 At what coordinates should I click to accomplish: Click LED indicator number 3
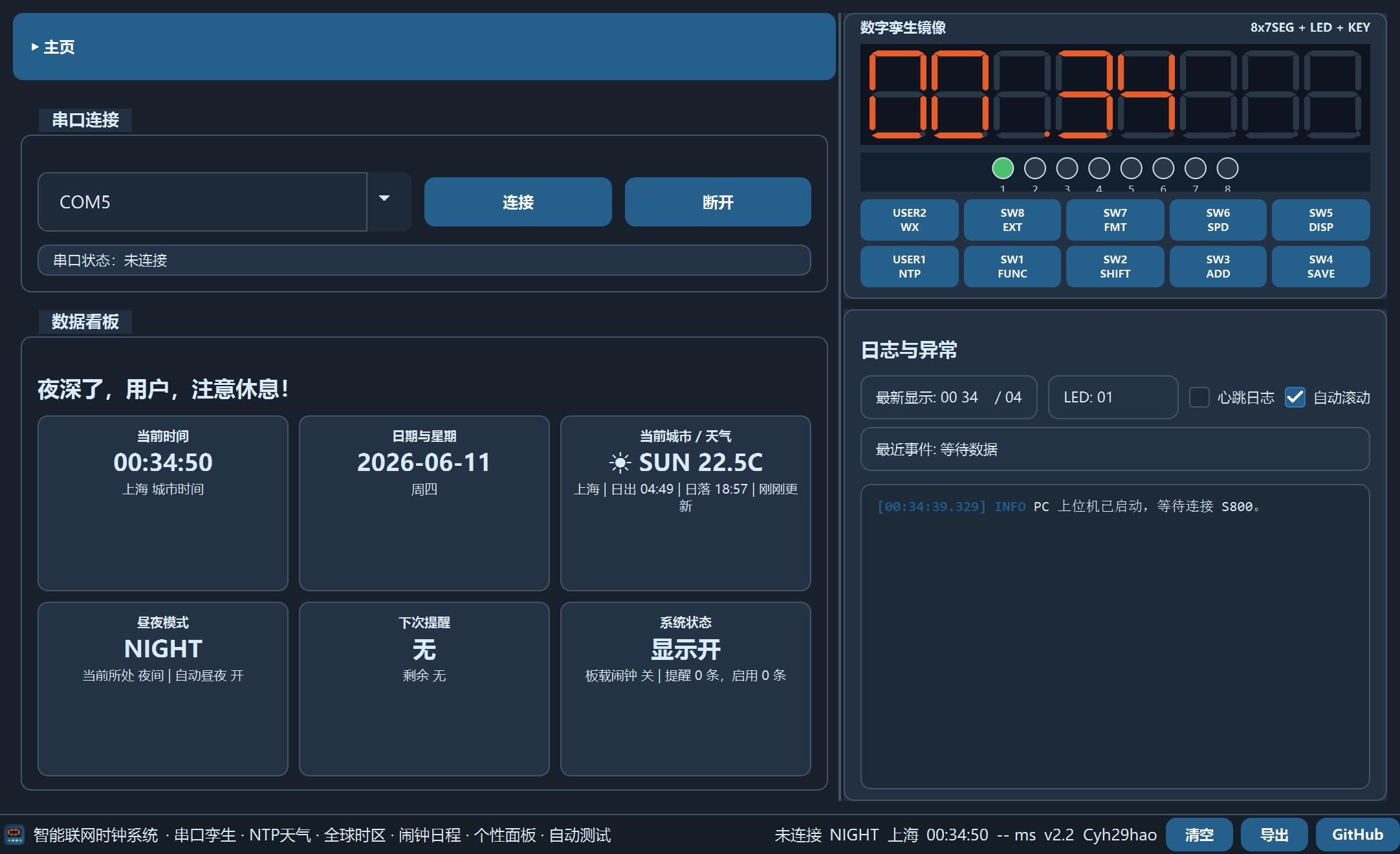click(1067, 168)
